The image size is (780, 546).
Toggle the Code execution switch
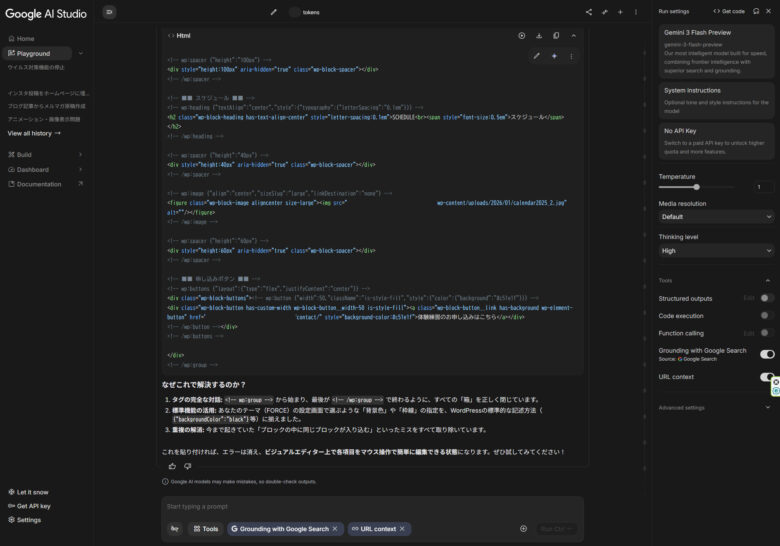[766, 315]
